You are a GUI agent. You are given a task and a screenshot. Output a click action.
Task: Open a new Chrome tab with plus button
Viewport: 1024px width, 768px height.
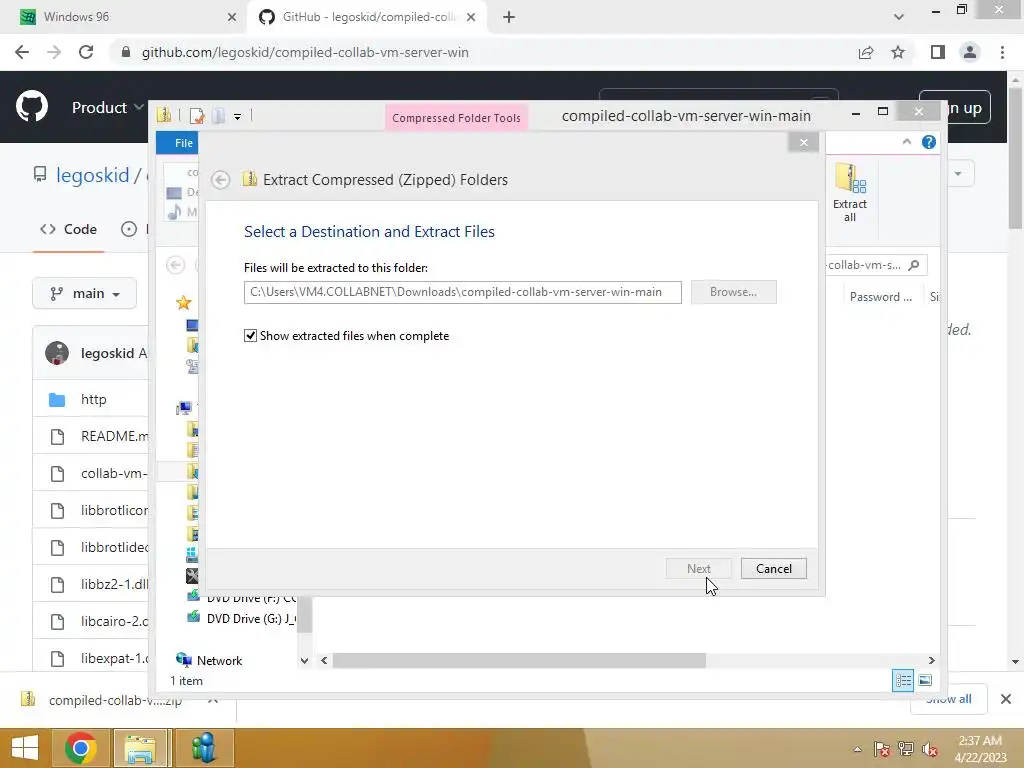coord(509,18)
